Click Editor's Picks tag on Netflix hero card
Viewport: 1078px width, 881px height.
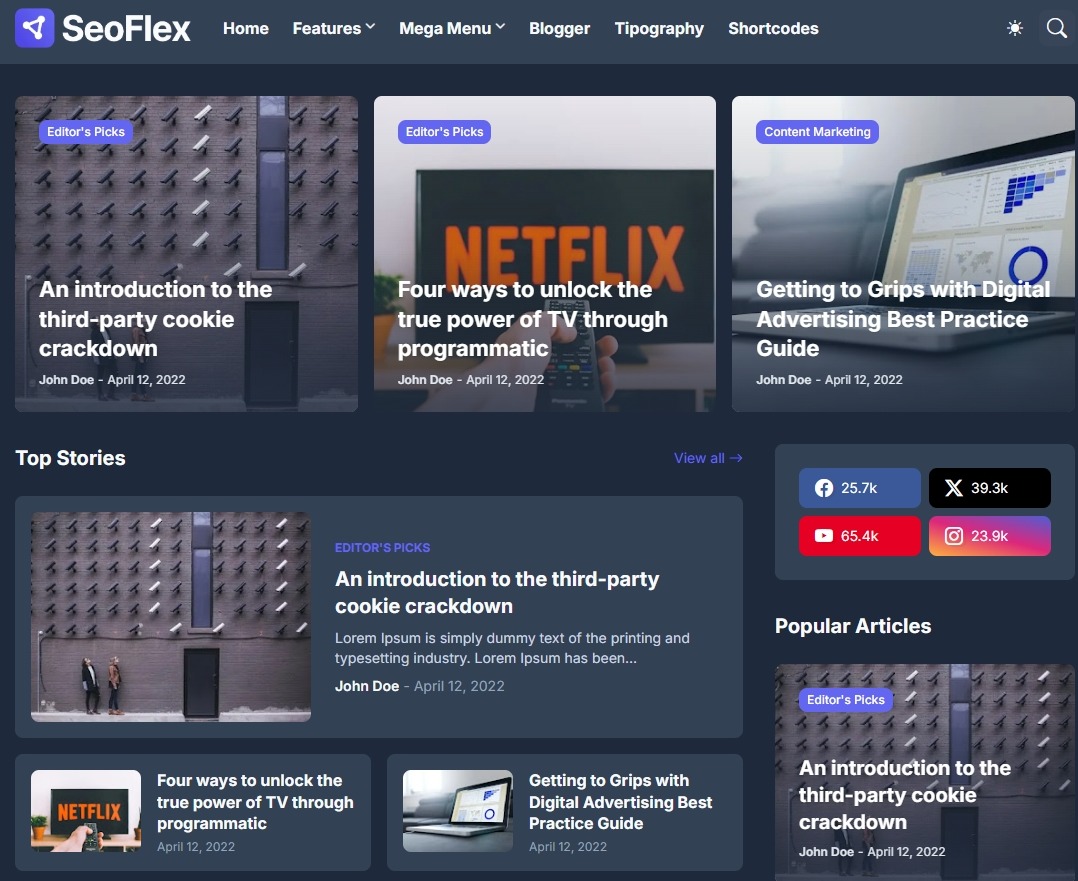(x=444, y=131)
